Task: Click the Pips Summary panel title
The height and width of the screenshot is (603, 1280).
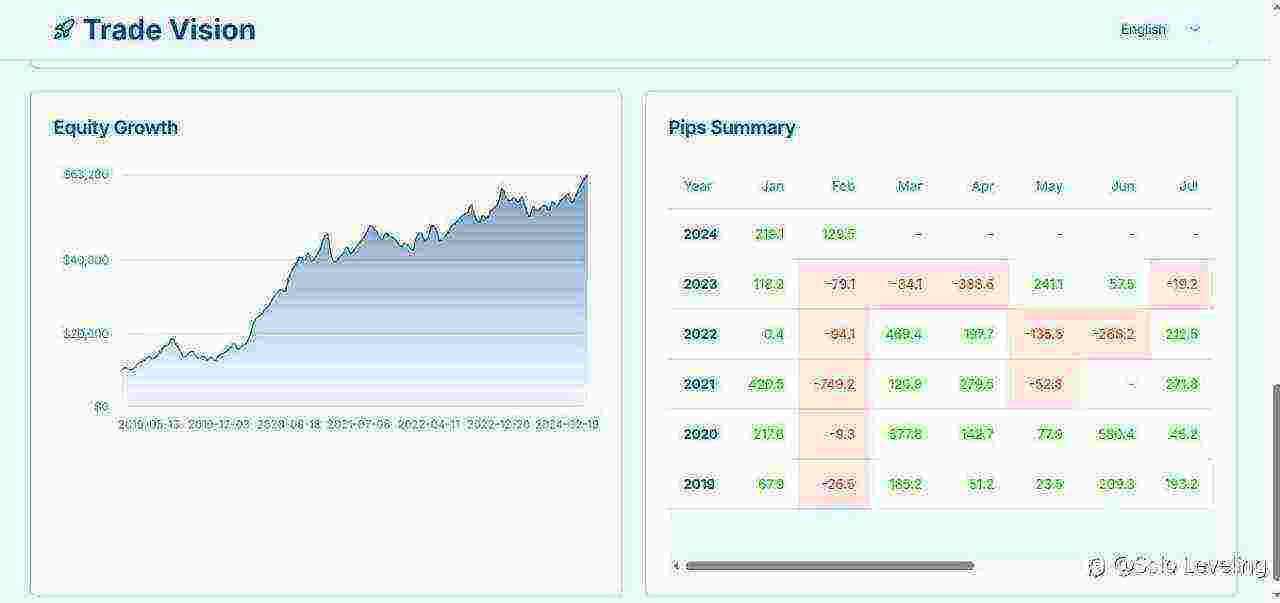Action: [x=732, y=127]
